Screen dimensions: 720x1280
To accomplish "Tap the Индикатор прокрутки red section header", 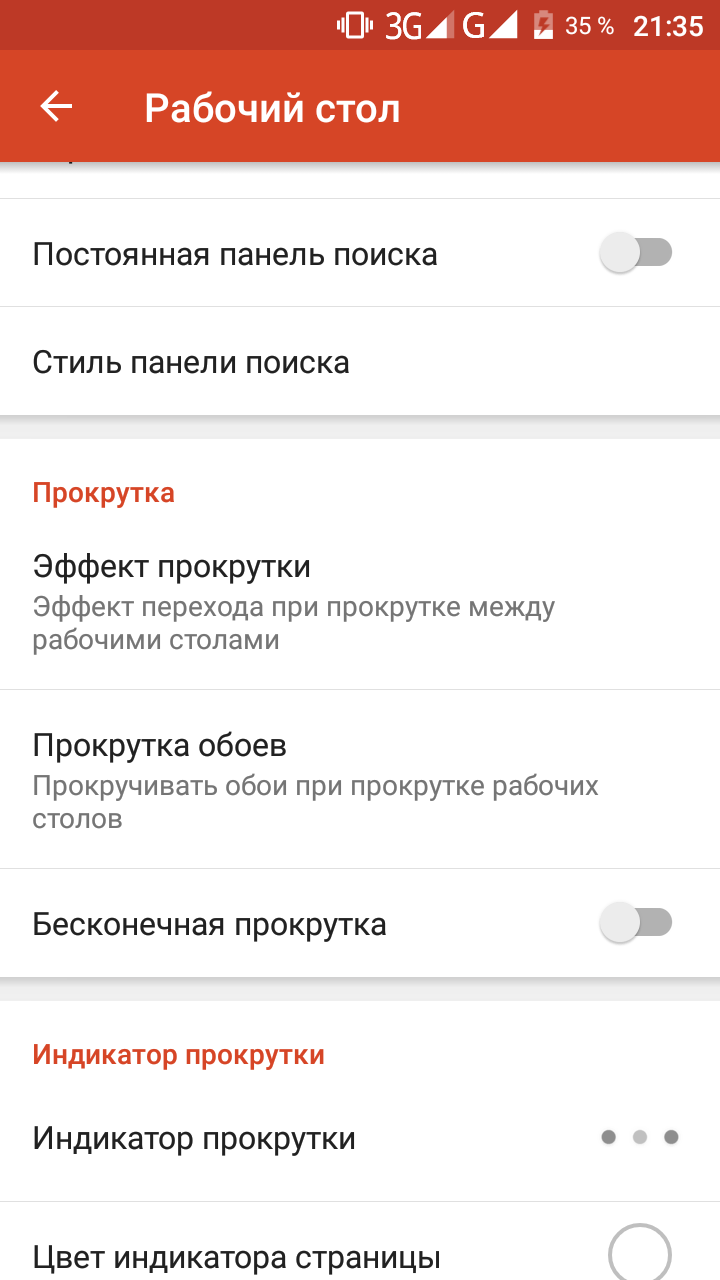I will [x=179, y=1054].
